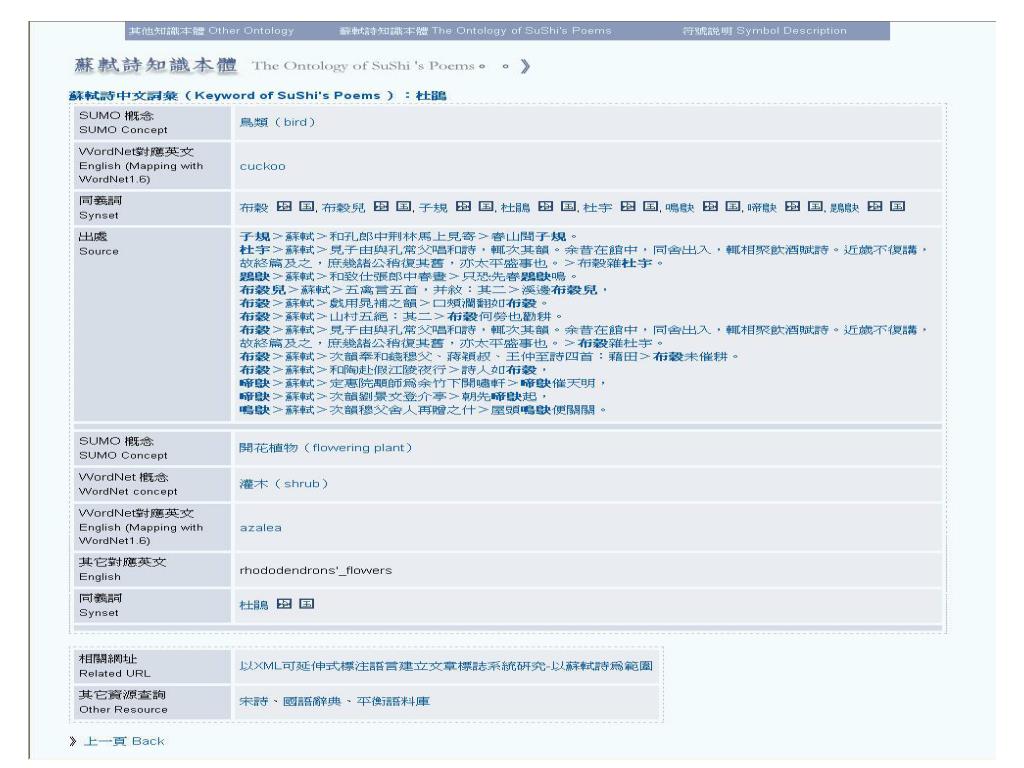Click the arrow icon before 上一頁 Back
This screenshot has height=768, width=1024.
coord(72,741)
